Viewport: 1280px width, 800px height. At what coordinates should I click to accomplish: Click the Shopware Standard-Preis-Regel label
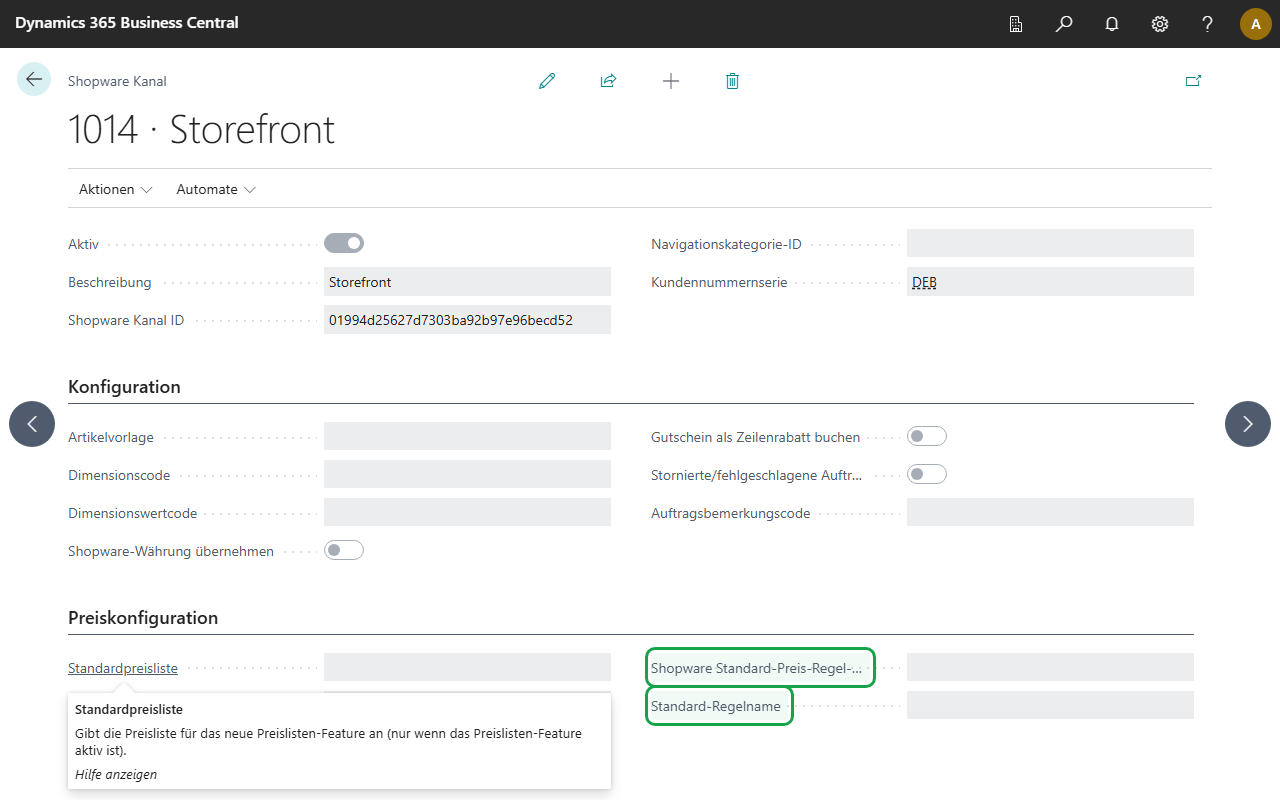pos(757,668)
